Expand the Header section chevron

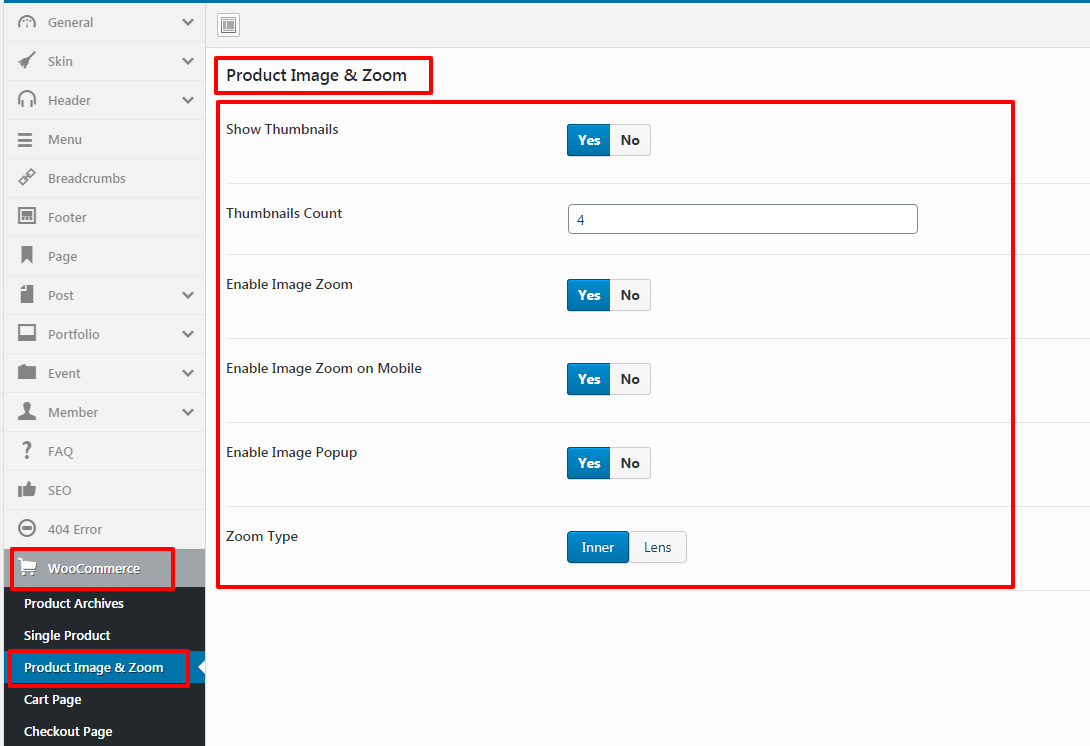pos(188,100)
